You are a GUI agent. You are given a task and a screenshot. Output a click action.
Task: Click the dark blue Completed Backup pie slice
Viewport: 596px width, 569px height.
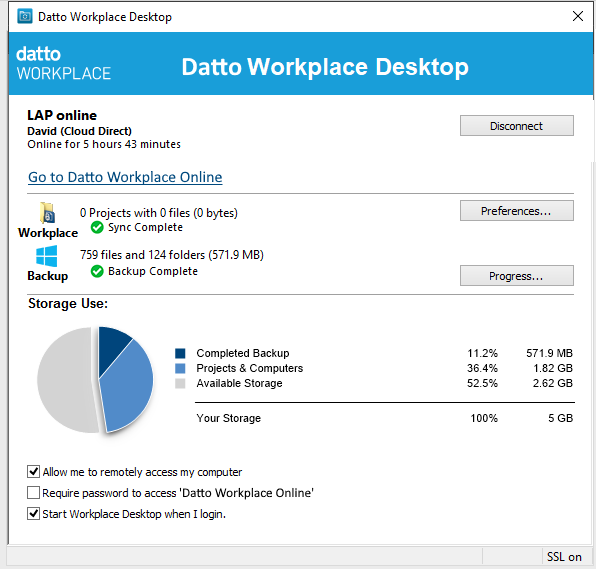point(111,346)
